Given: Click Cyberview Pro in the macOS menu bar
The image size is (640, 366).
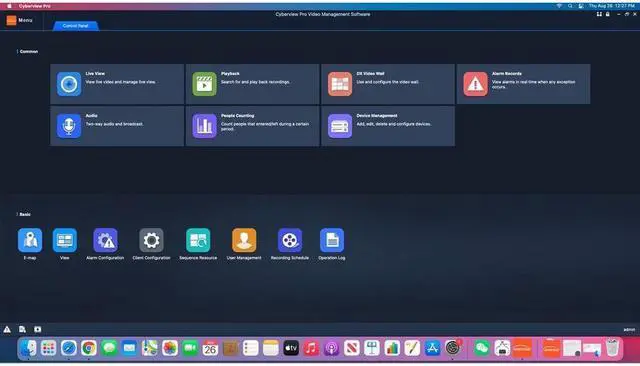Looking at the screenshot, I should (35, 6).
